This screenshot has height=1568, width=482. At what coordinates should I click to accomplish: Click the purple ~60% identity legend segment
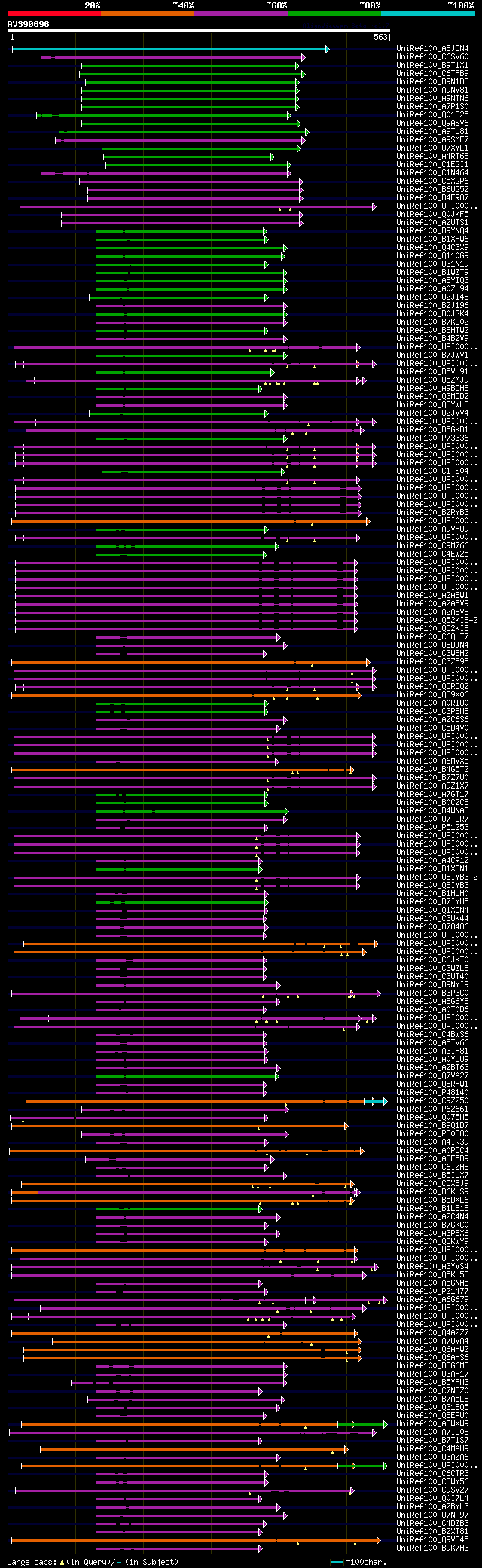click(241, 14)
